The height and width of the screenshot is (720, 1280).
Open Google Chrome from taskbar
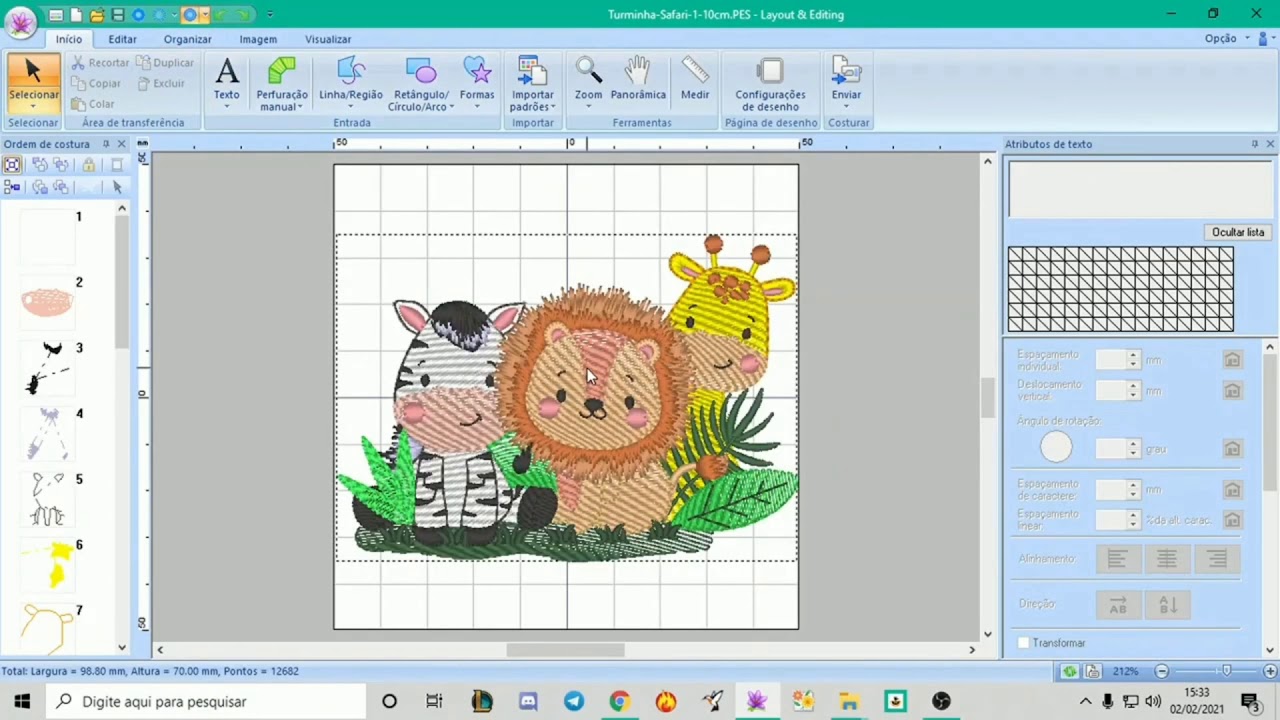pos(619,701)
